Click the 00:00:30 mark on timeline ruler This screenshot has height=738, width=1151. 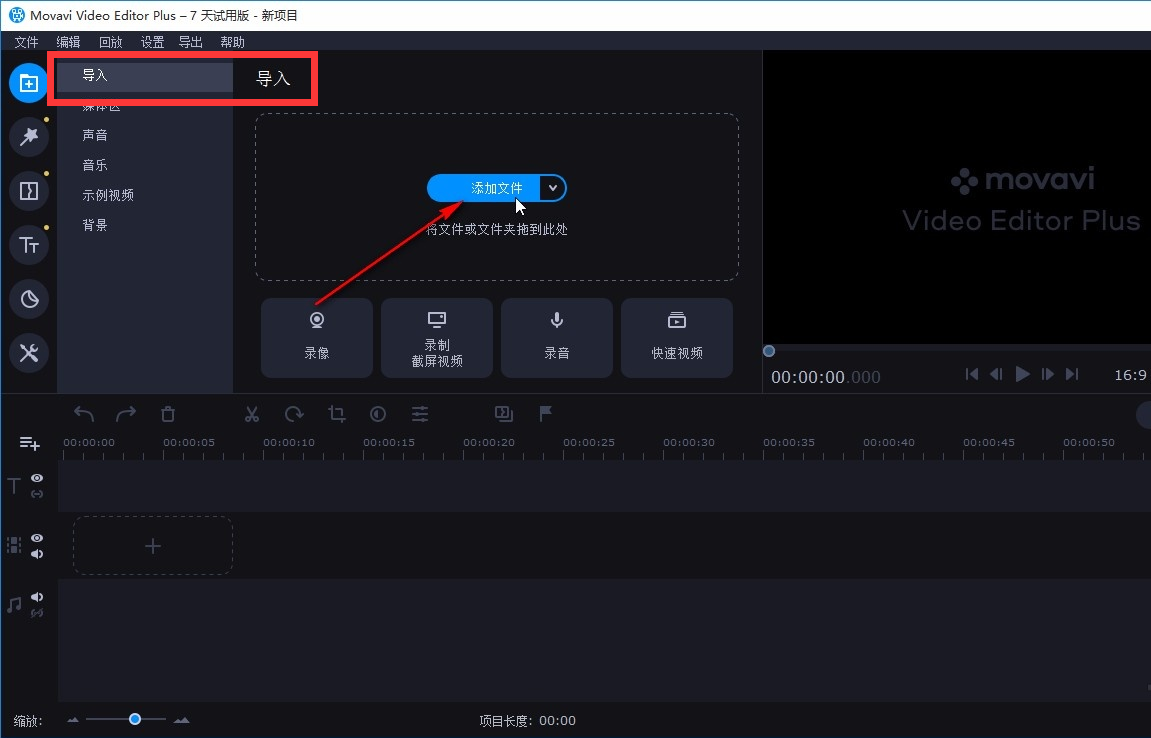pos(689,443)
